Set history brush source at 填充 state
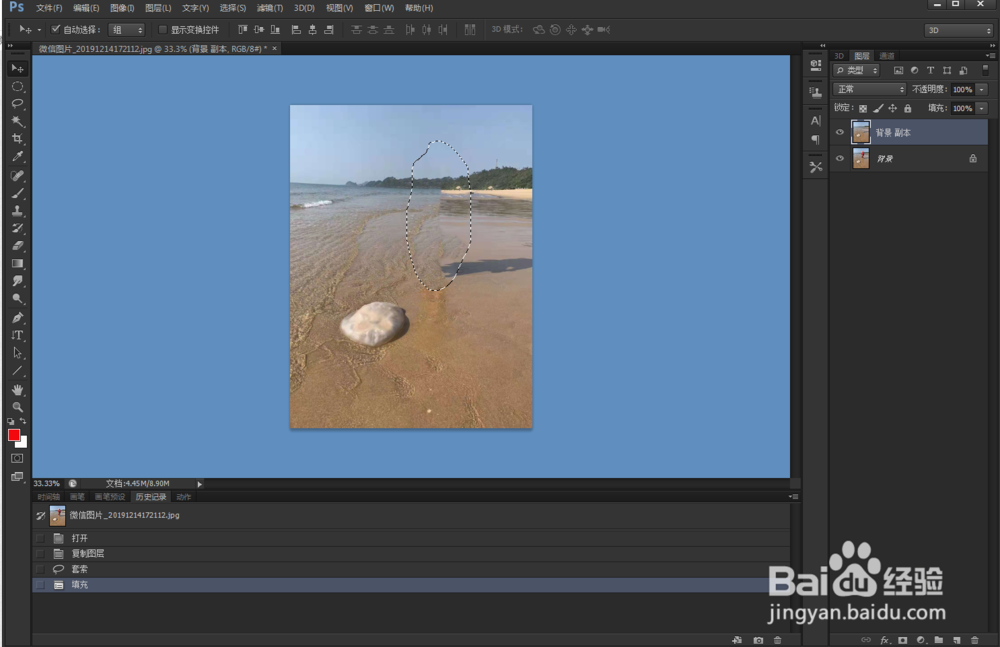 tap(40, 584)
